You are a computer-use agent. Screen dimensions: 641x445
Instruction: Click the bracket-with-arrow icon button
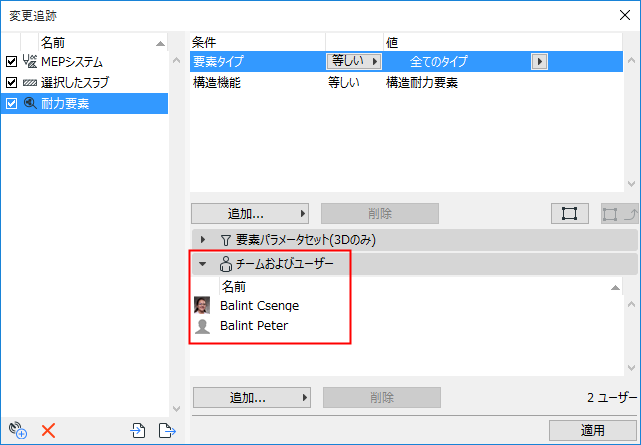pos(620,213)
